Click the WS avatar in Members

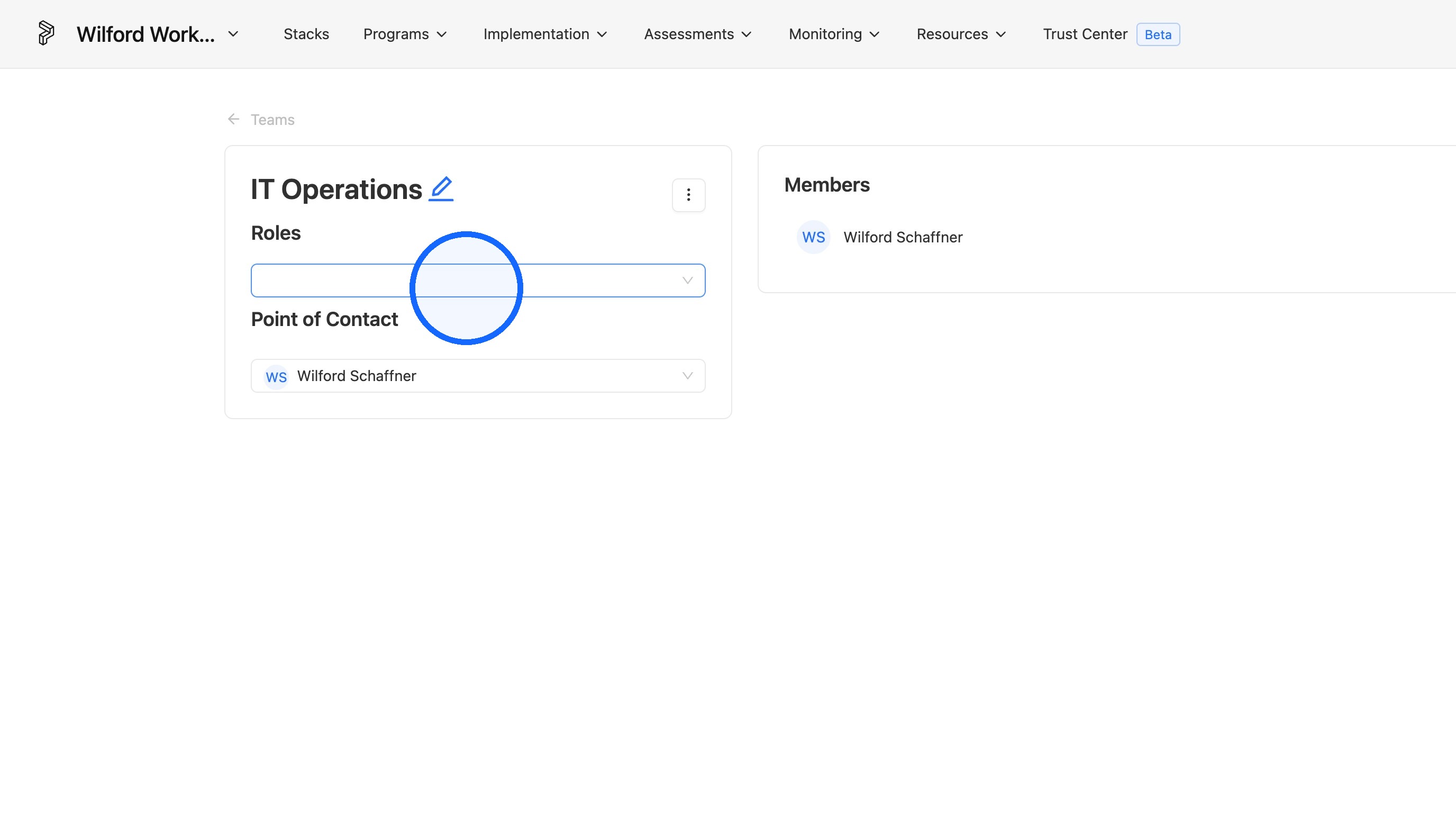813,238
